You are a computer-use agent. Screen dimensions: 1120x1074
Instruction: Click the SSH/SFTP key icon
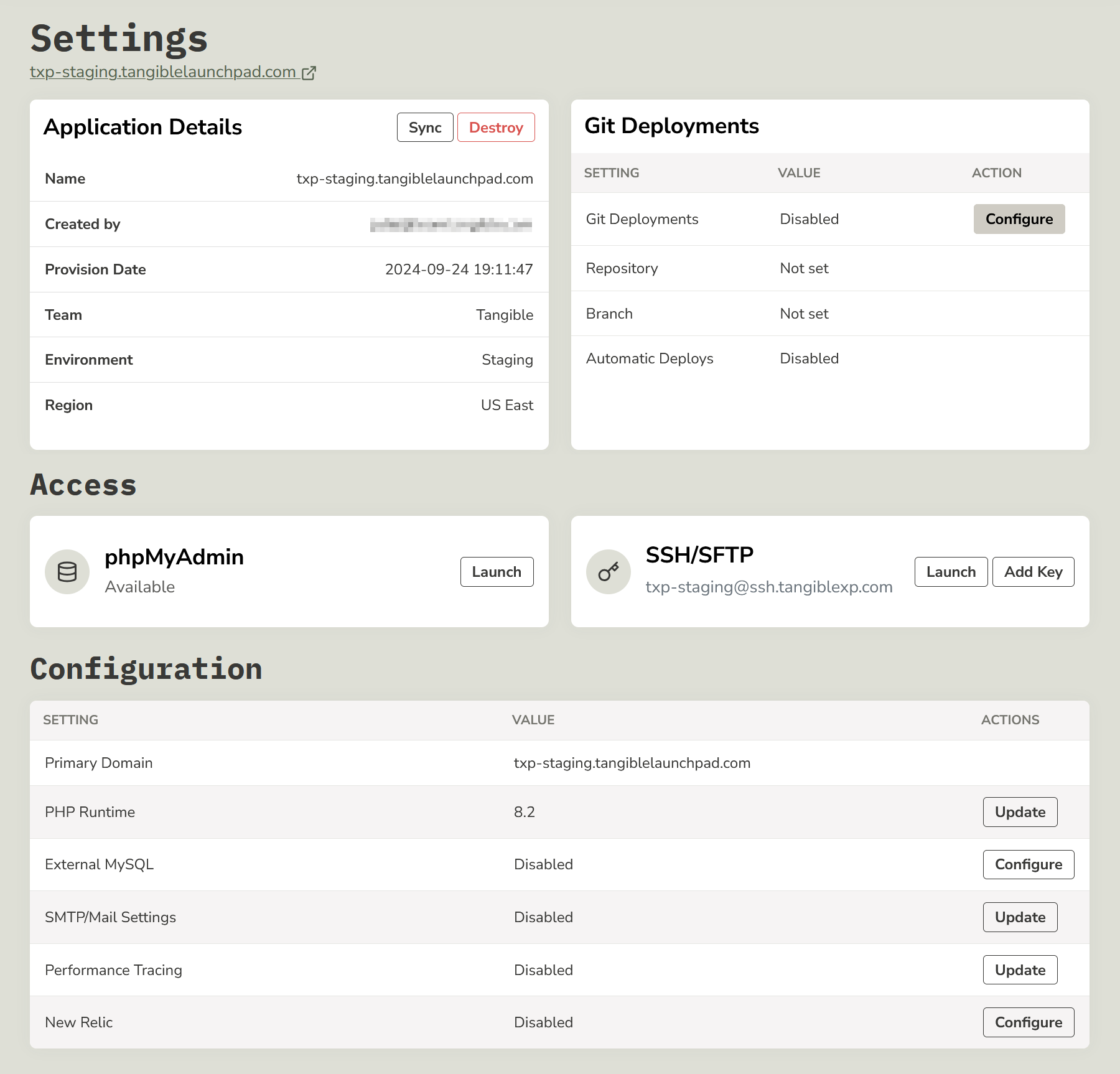click(608, 572)
